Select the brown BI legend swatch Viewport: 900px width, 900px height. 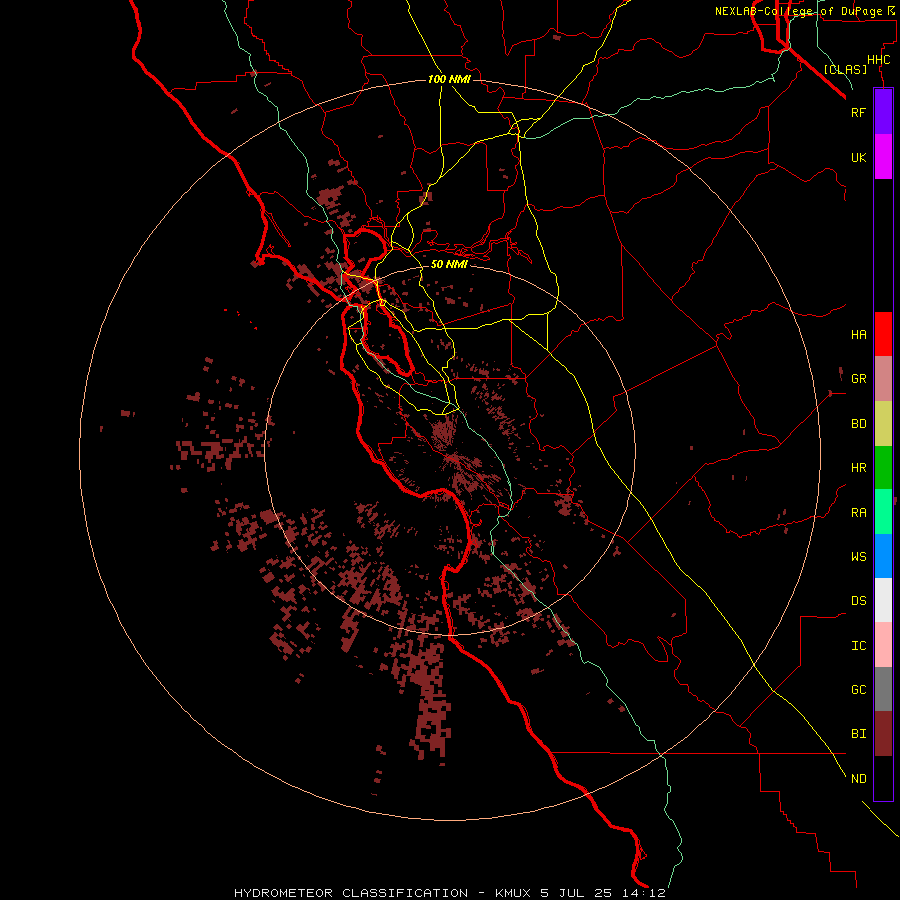(x=883, y=734)
